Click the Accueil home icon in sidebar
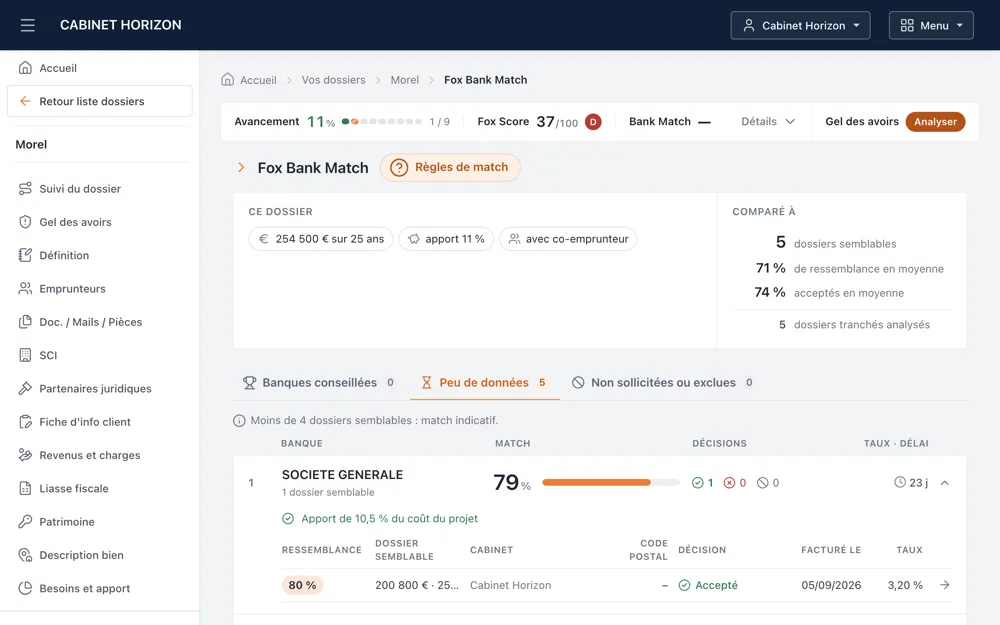 [x=25, y=68]
